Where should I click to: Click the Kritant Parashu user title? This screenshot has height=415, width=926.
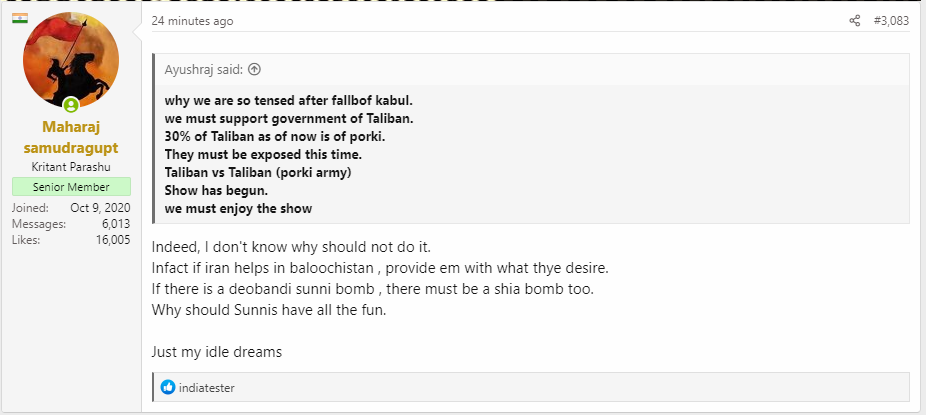(x=71, y=167)
